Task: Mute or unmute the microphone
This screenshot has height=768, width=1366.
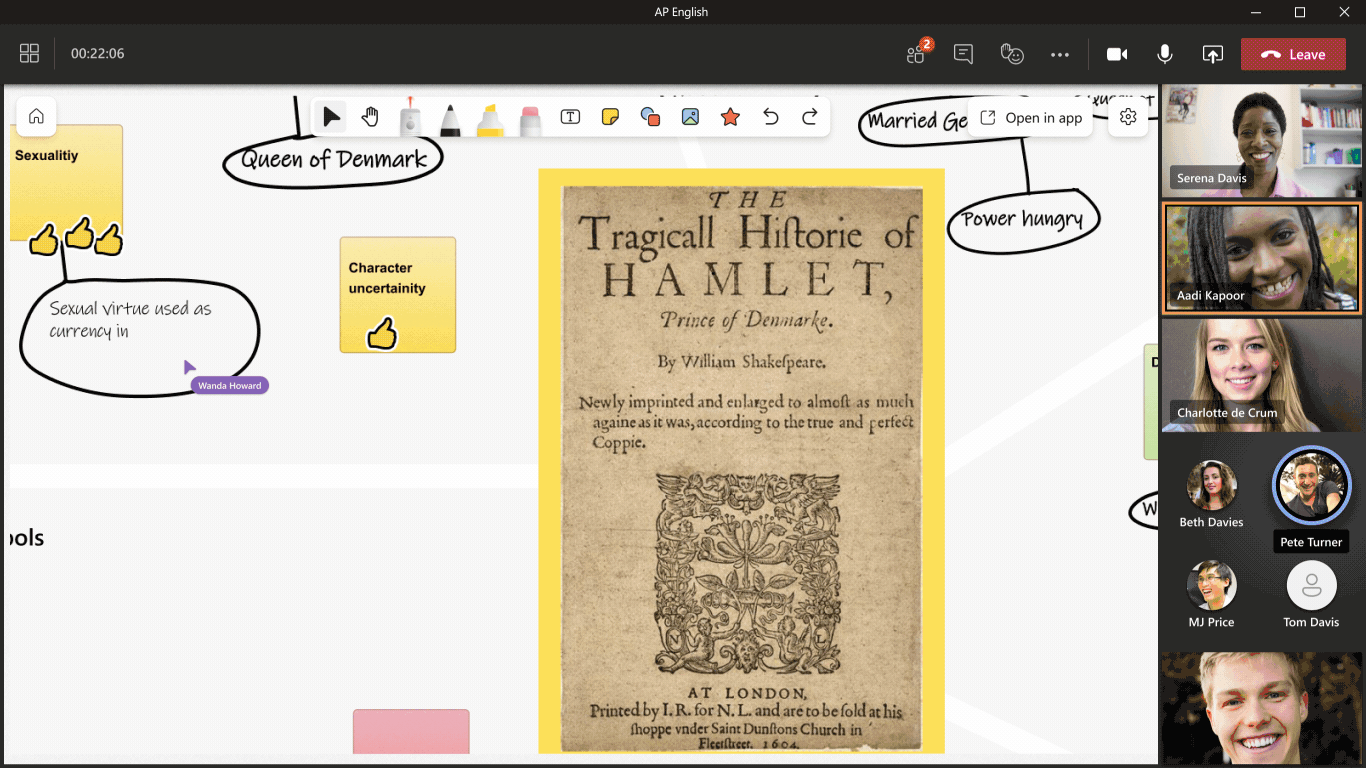Action: click(x=1165, y=54)
